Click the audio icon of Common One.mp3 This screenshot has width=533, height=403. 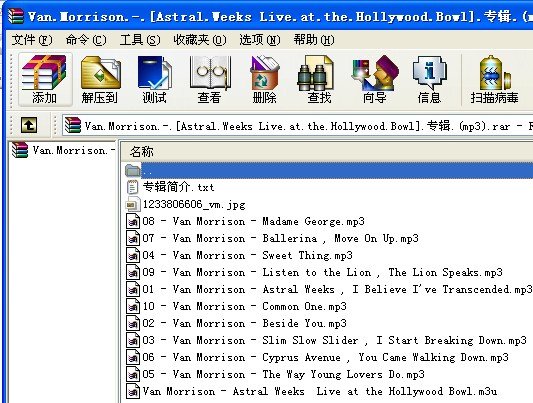pyautogui.click(x=133, y=306)
